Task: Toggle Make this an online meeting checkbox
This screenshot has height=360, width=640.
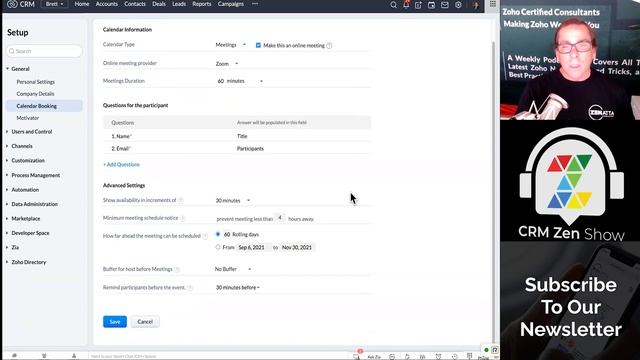Action: coord(258,45)
